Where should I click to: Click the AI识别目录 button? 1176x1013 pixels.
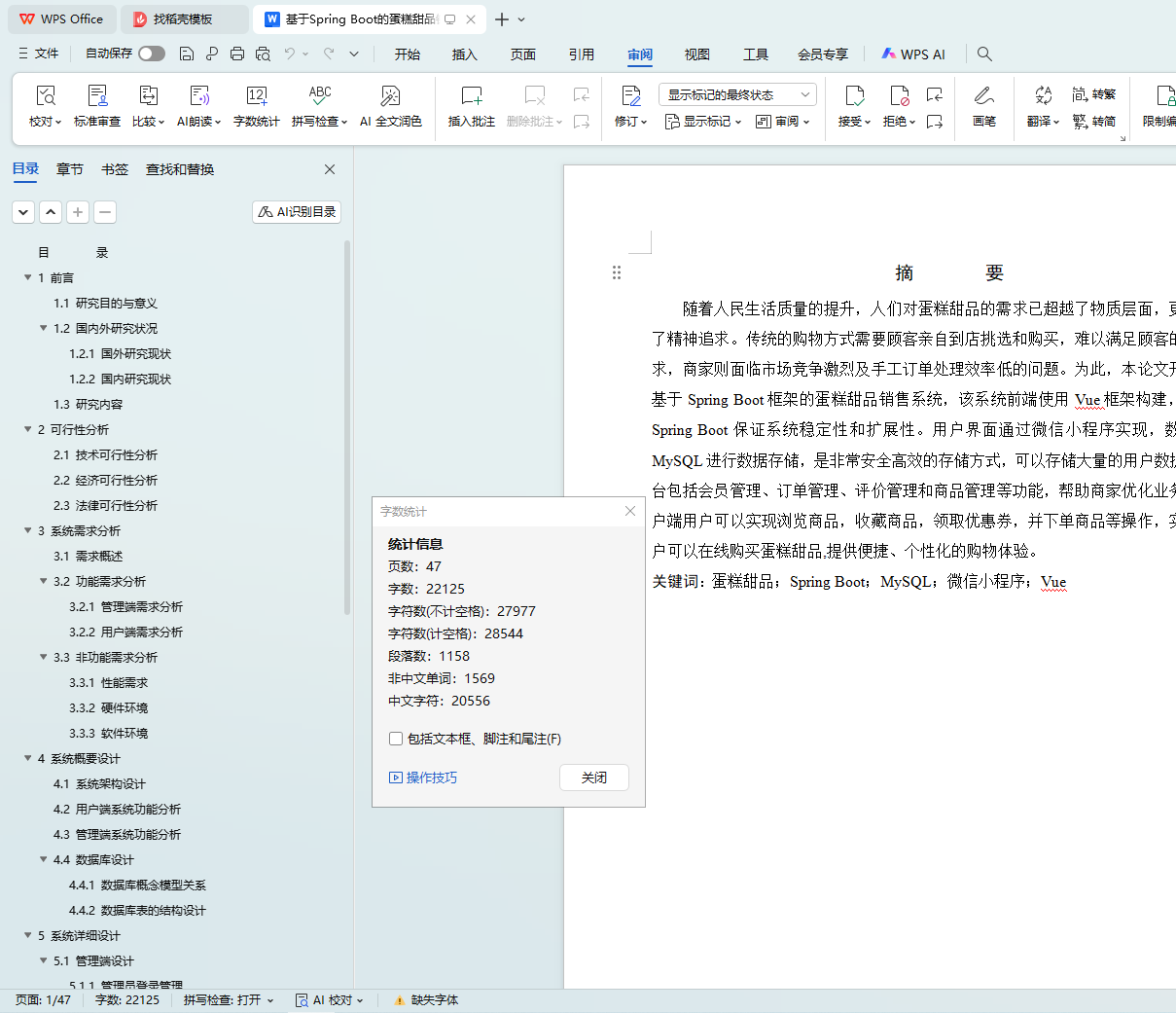[297, 212]
